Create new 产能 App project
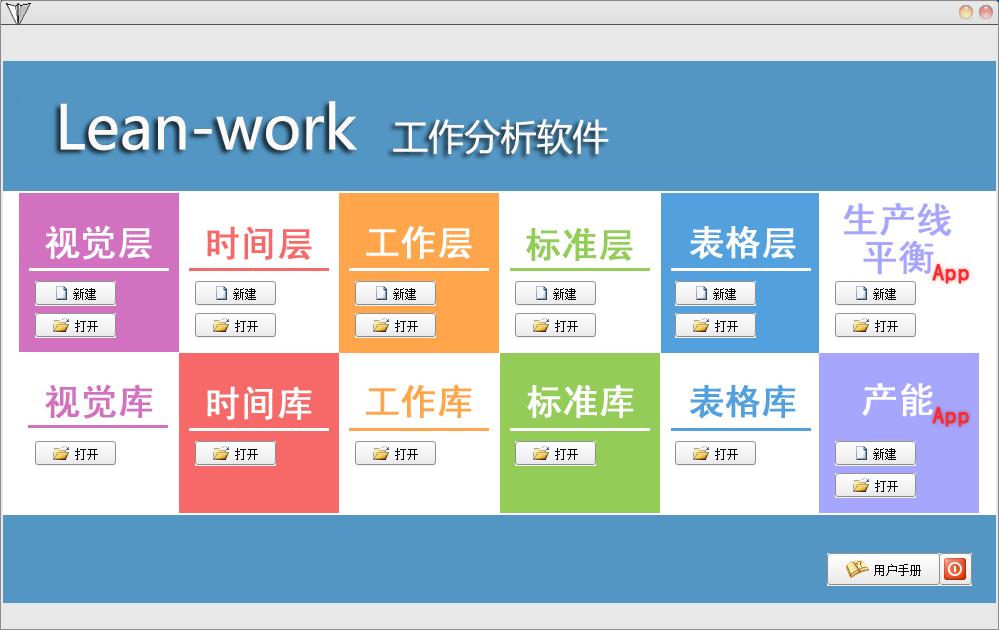Screen dimensions: 999x630 point(875,454)
